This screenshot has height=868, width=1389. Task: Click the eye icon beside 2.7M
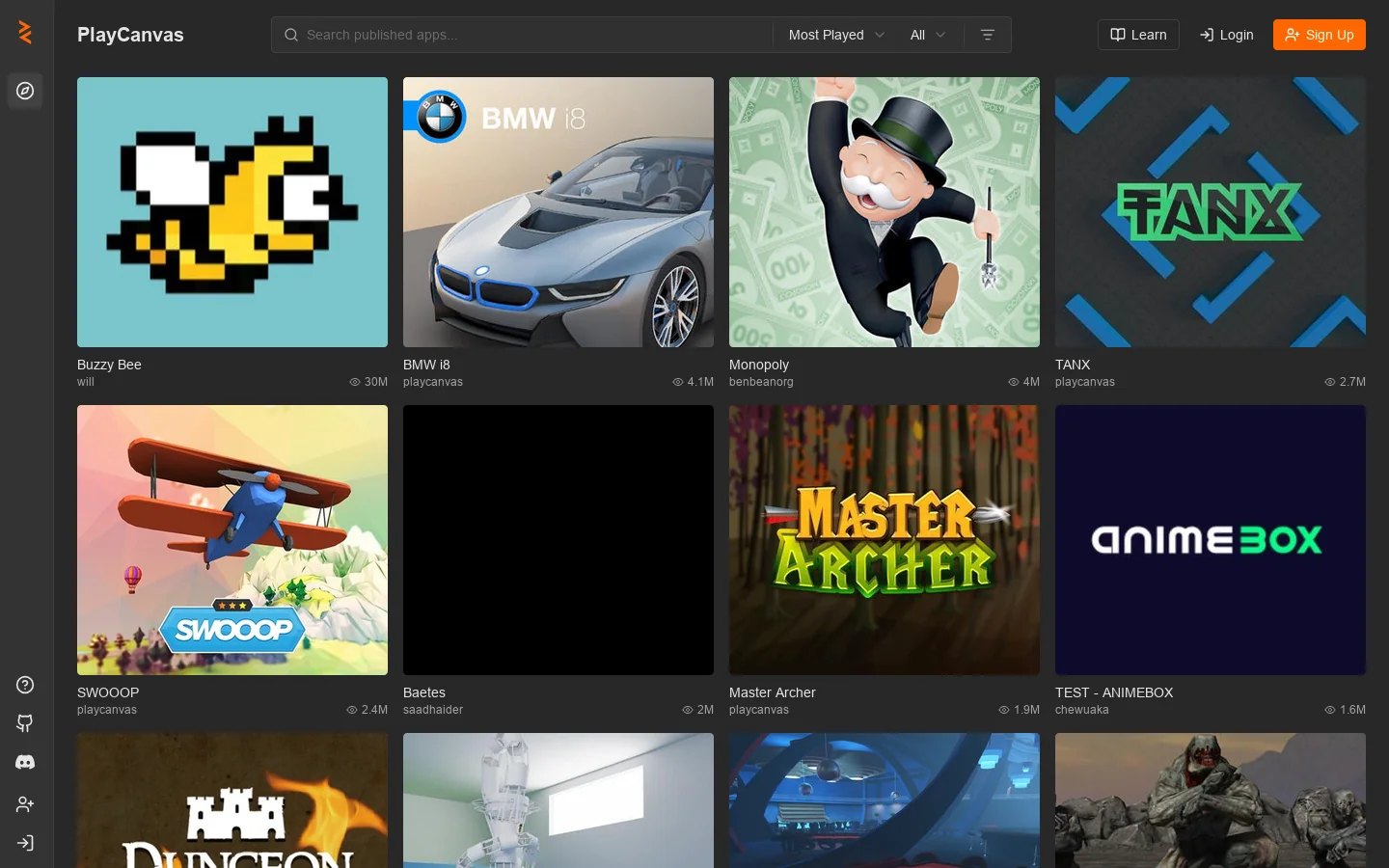(x=1330, y=382)
